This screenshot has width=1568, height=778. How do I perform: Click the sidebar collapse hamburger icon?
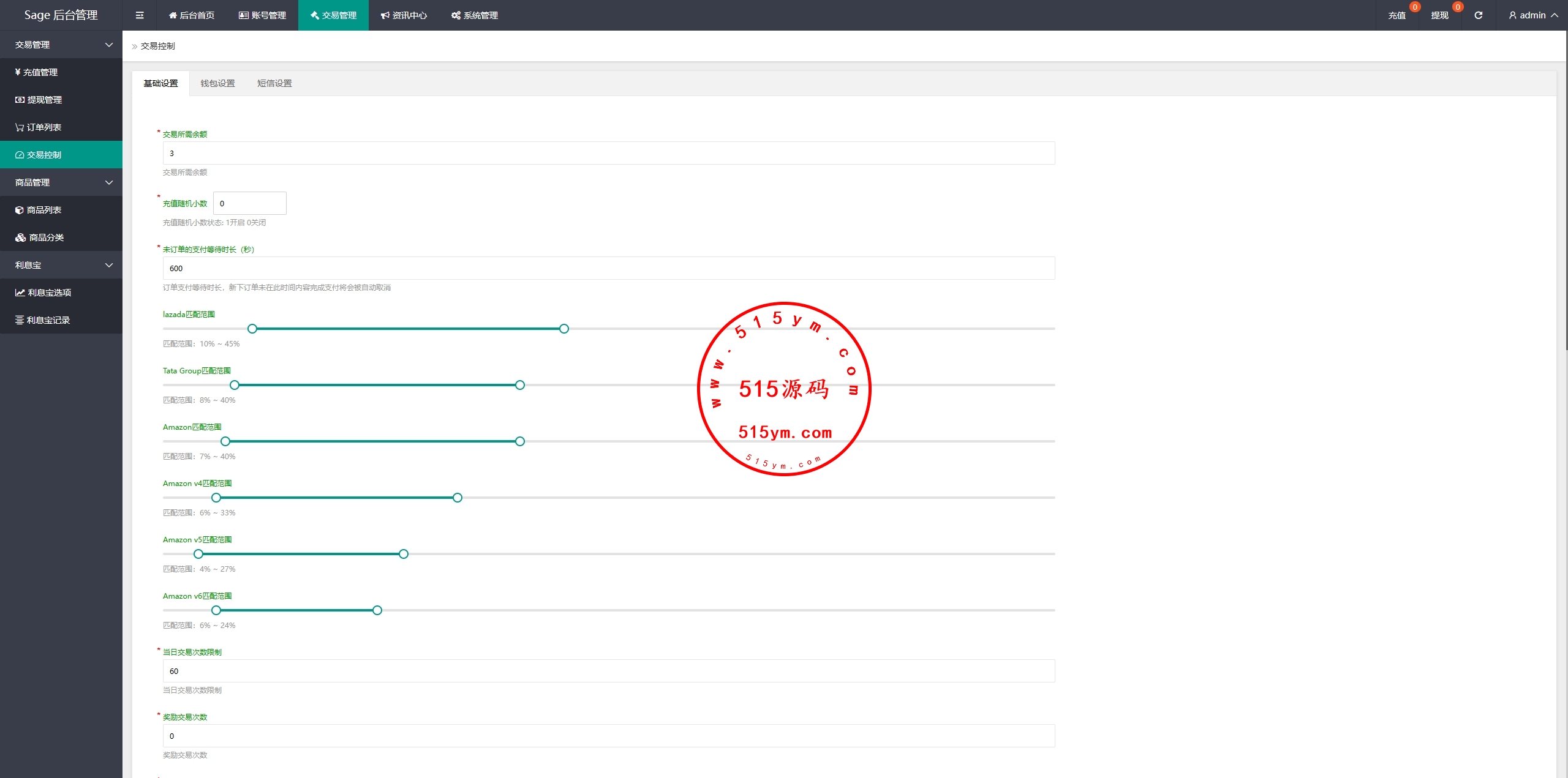tap(140, 15)
